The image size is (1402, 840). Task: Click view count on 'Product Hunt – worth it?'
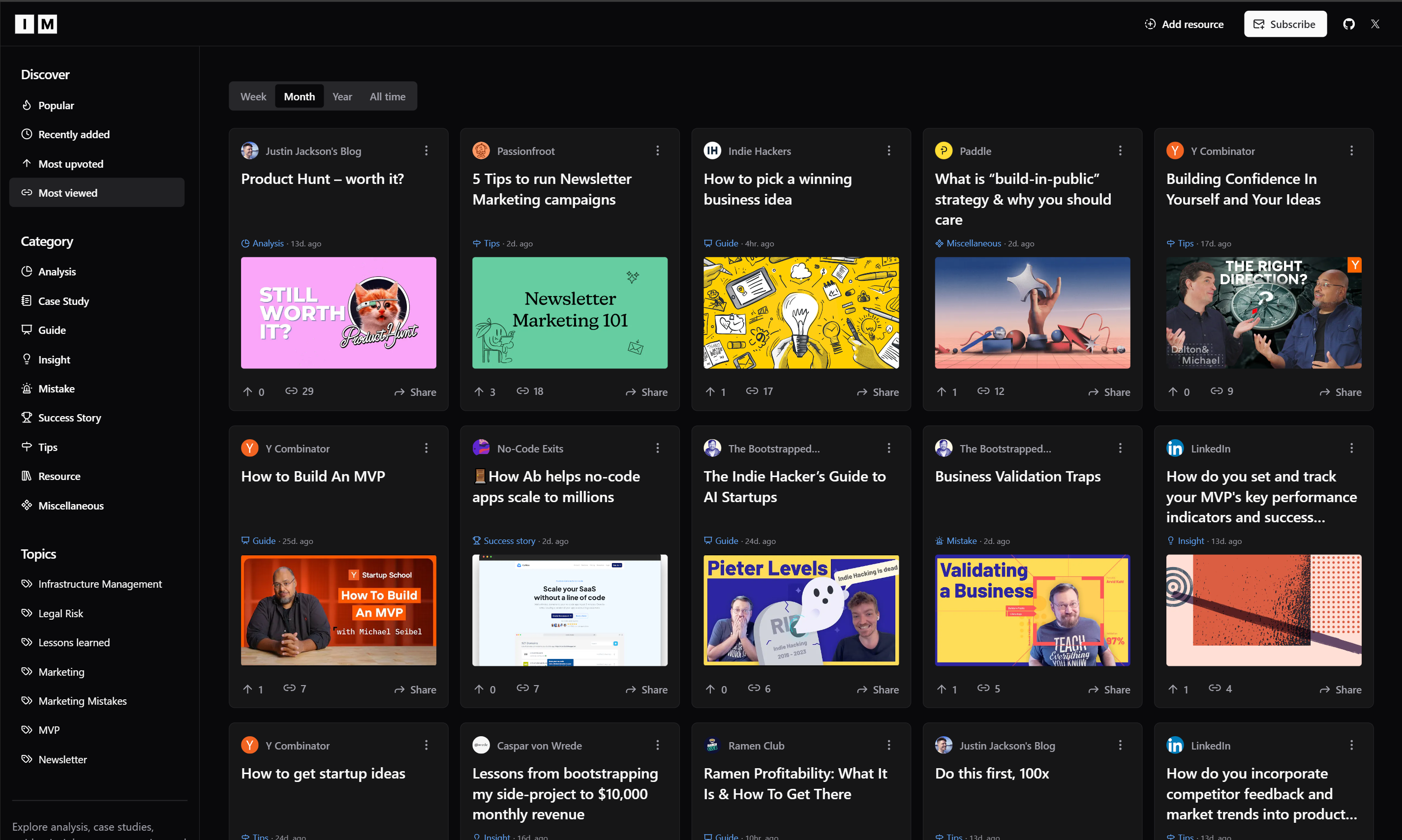300,391
